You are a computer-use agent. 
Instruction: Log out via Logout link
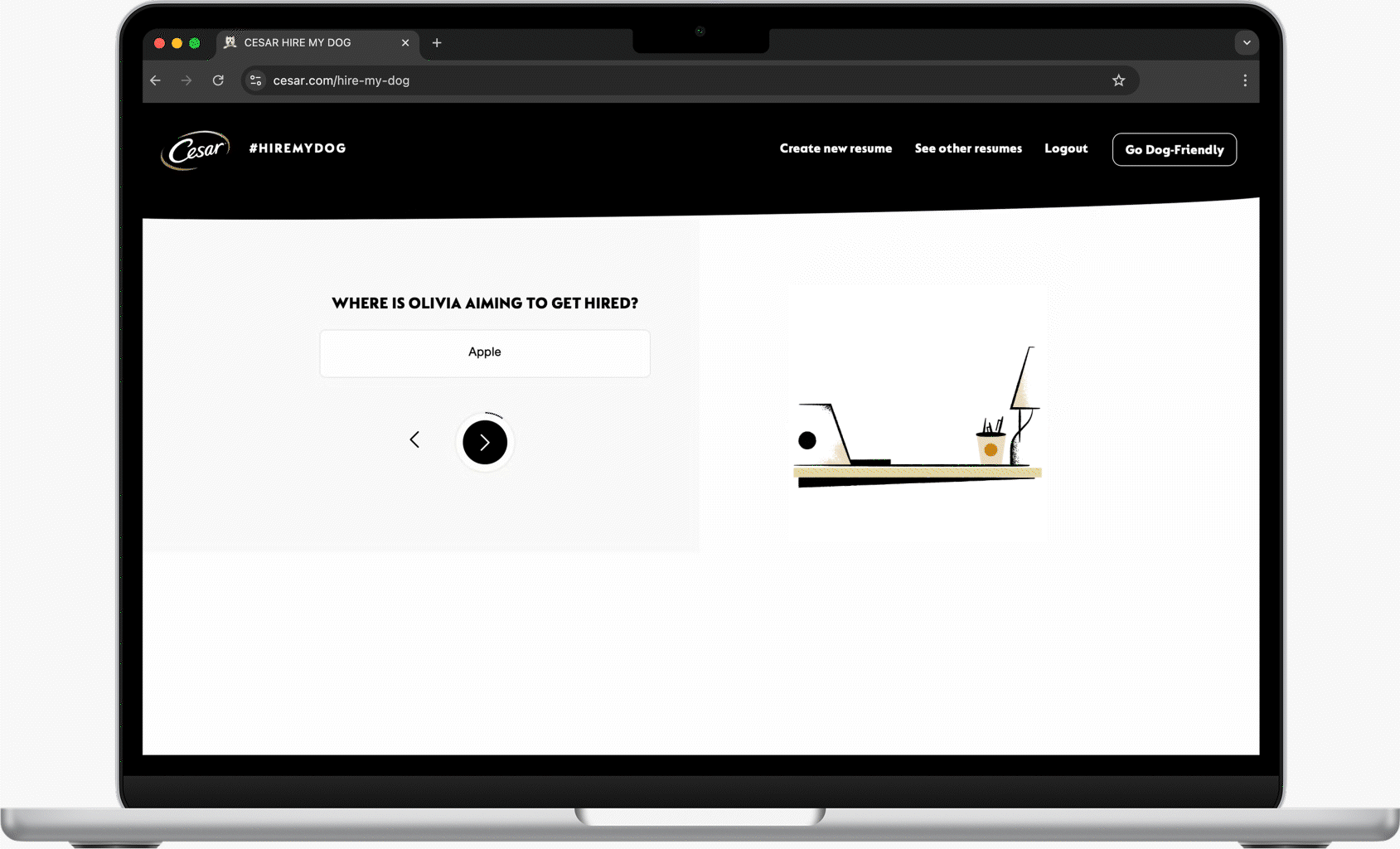click(1065, 148)
